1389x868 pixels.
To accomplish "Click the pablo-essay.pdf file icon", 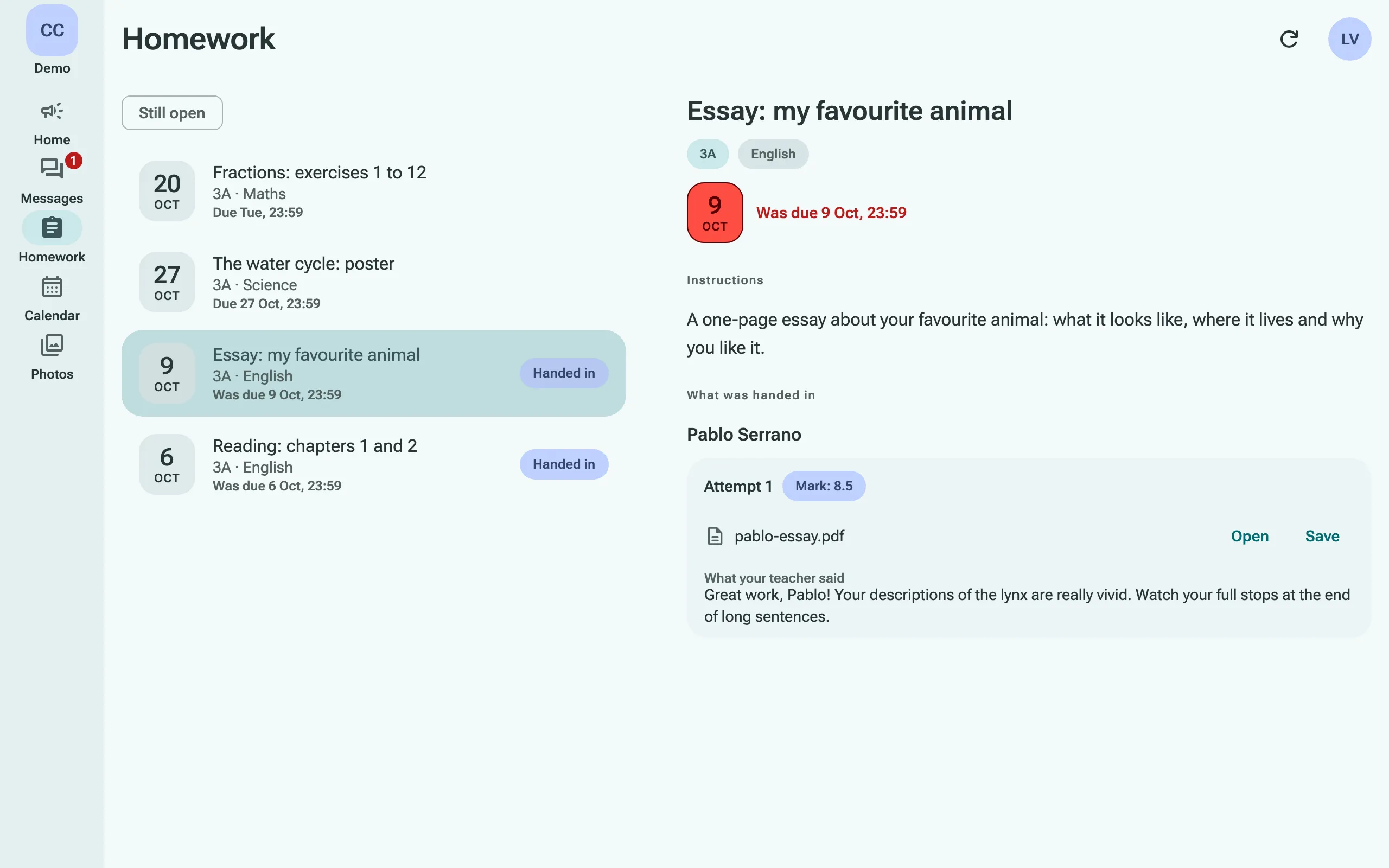I will click(x=715, y=536).
